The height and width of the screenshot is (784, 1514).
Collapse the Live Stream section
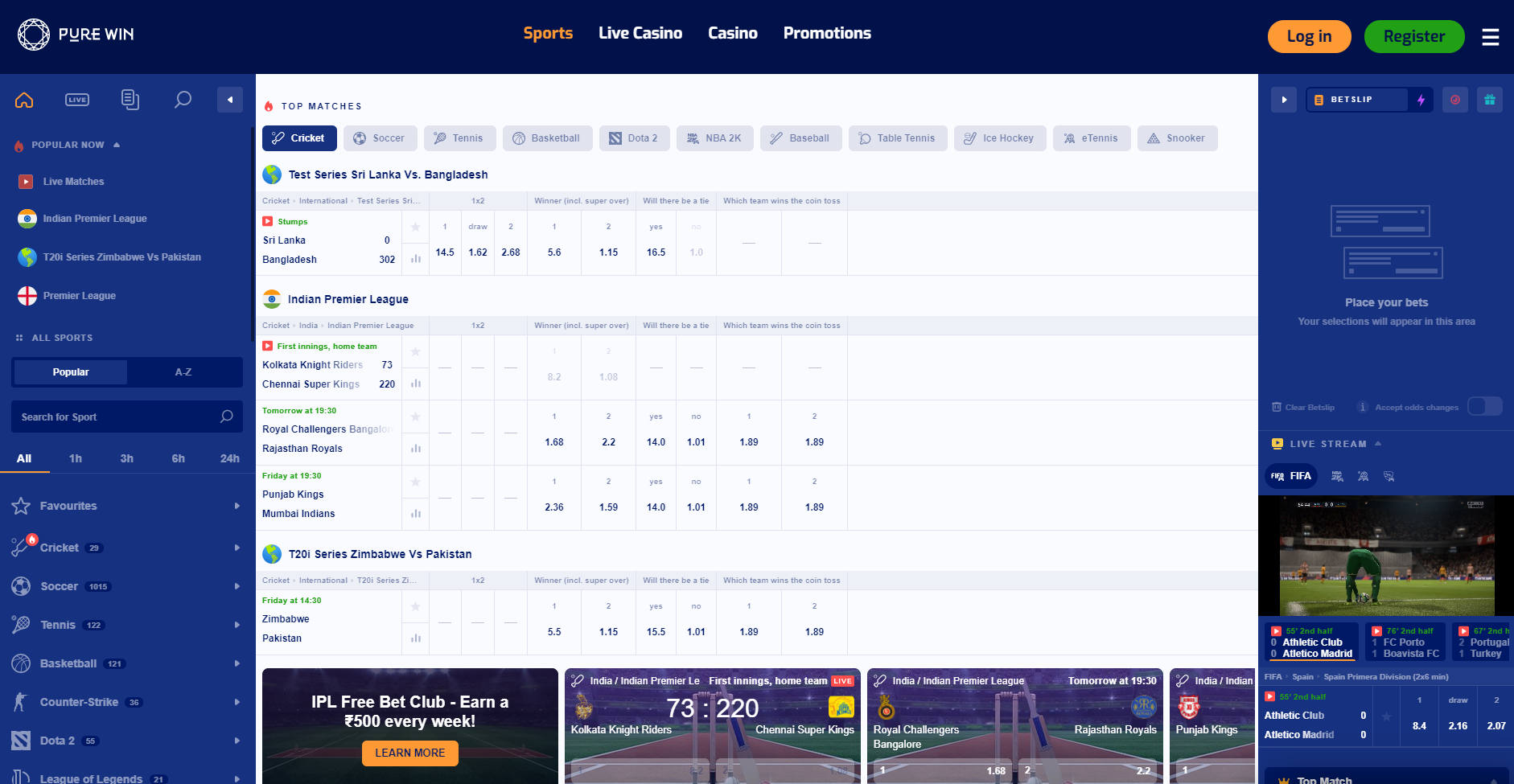(x=1378, y=443)
